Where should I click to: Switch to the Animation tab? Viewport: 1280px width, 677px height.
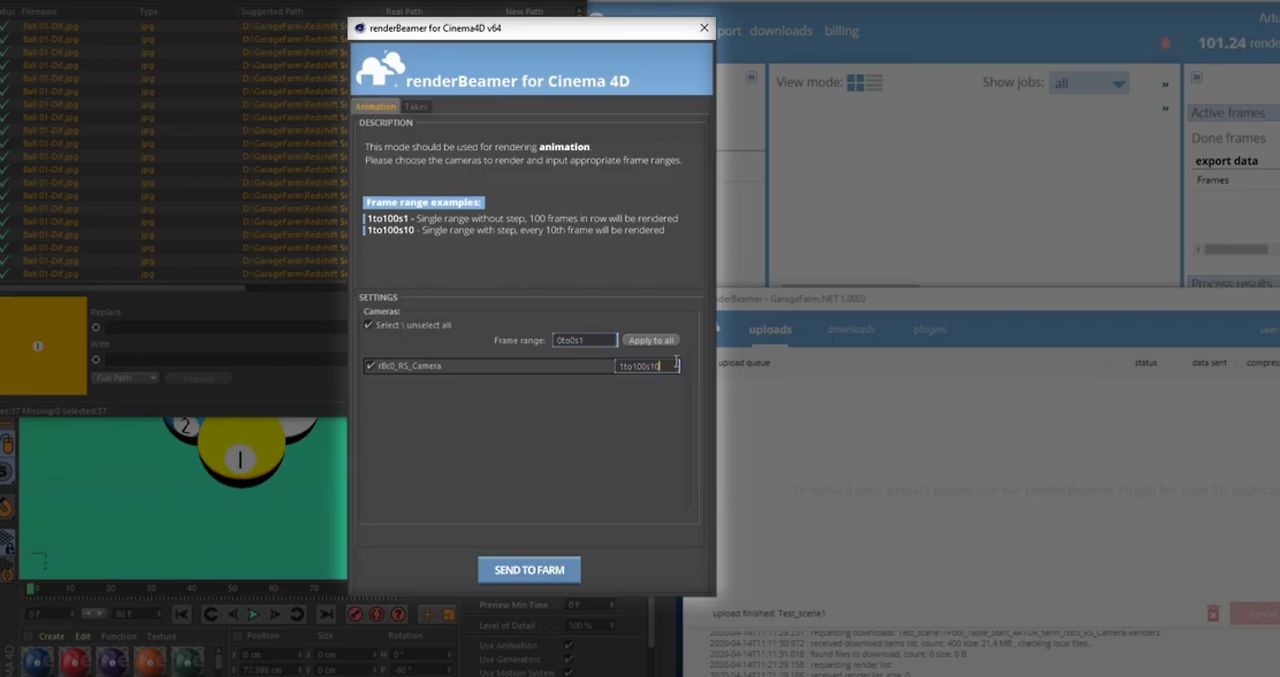coord(376,107)
